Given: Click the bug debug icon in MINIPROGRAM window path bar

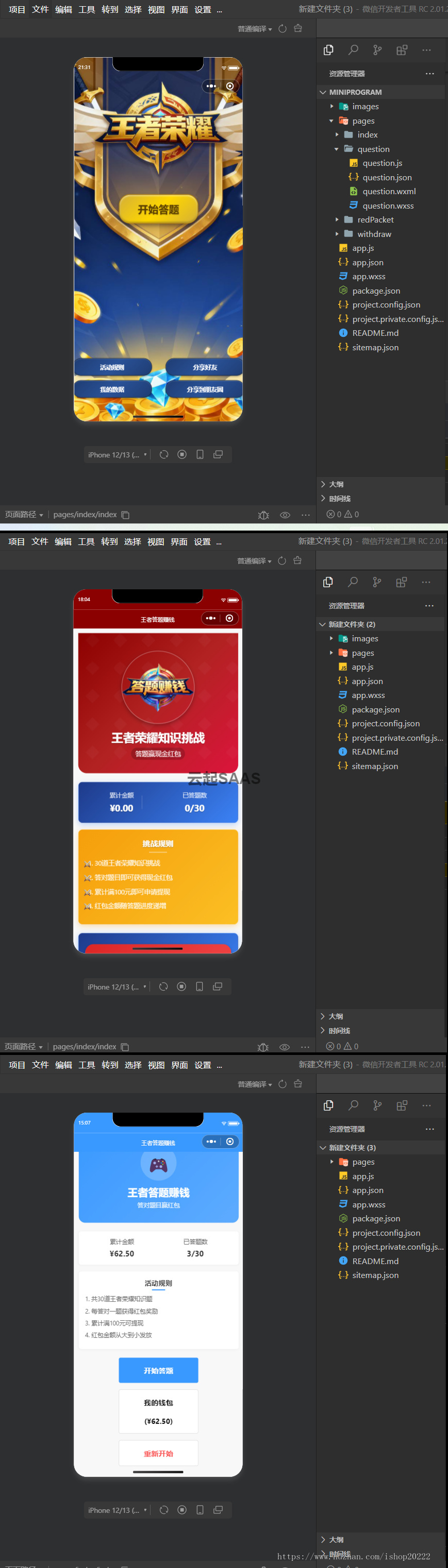Looking at the screenshot, I should (x=263, y=515).
